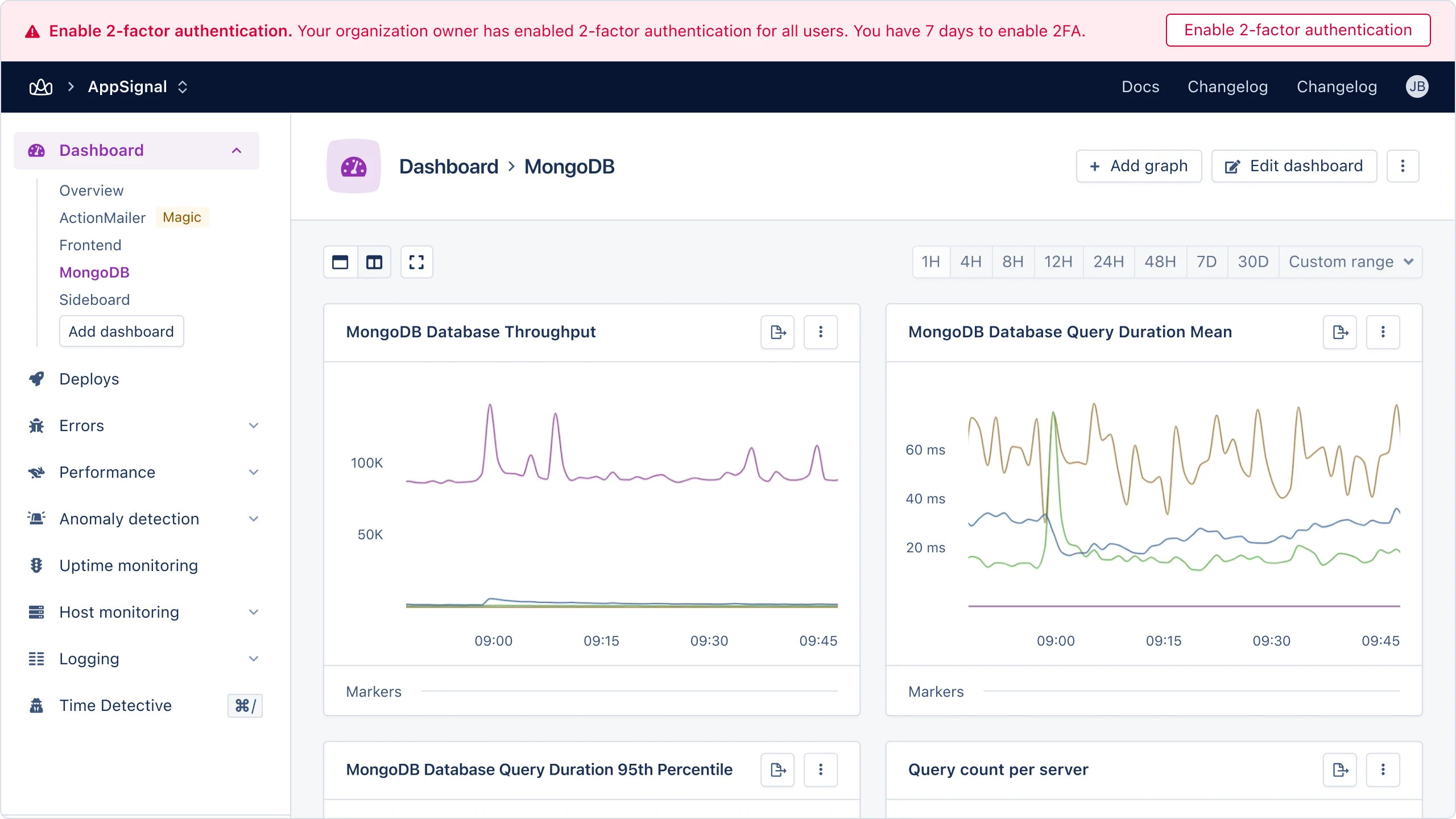
Task: Click the Anomaly detection siren icon
Action: point(36,519)
